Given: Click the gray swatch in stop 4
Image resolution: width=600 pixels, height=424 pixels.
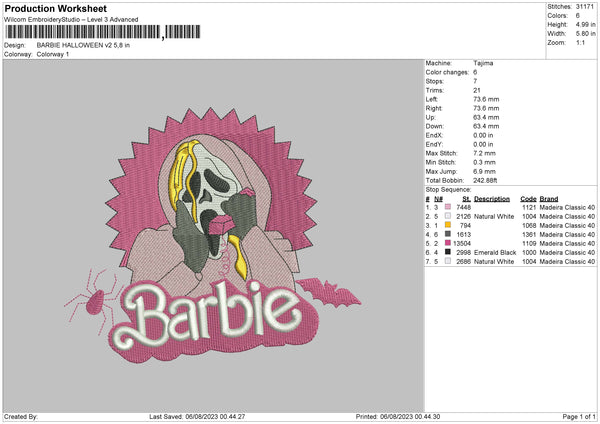Looking at the screenshot, I should tap(448, 234).
